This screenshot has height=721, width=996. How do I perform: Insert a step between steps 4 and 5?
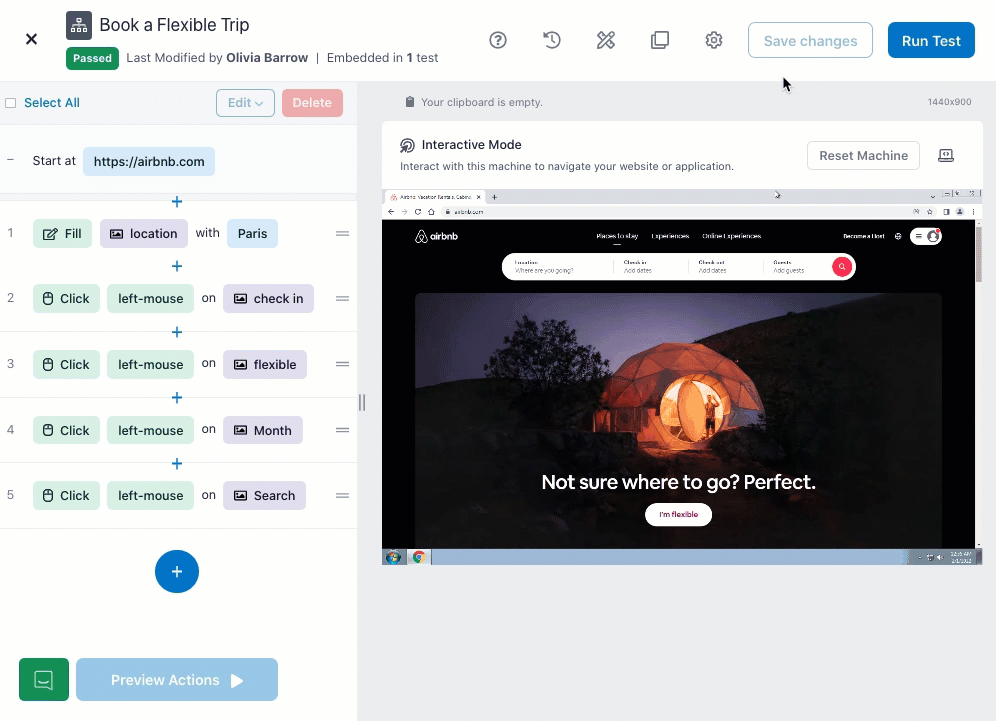[177, 464]
